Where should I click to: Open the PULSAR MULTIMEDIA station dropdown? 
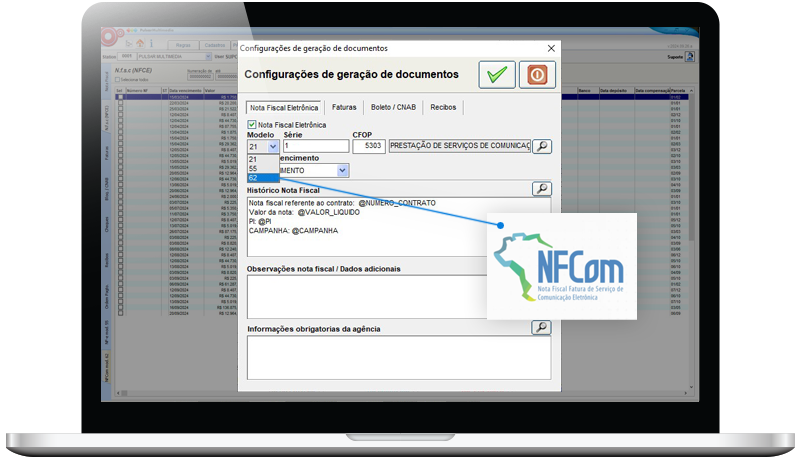point(208,57)
